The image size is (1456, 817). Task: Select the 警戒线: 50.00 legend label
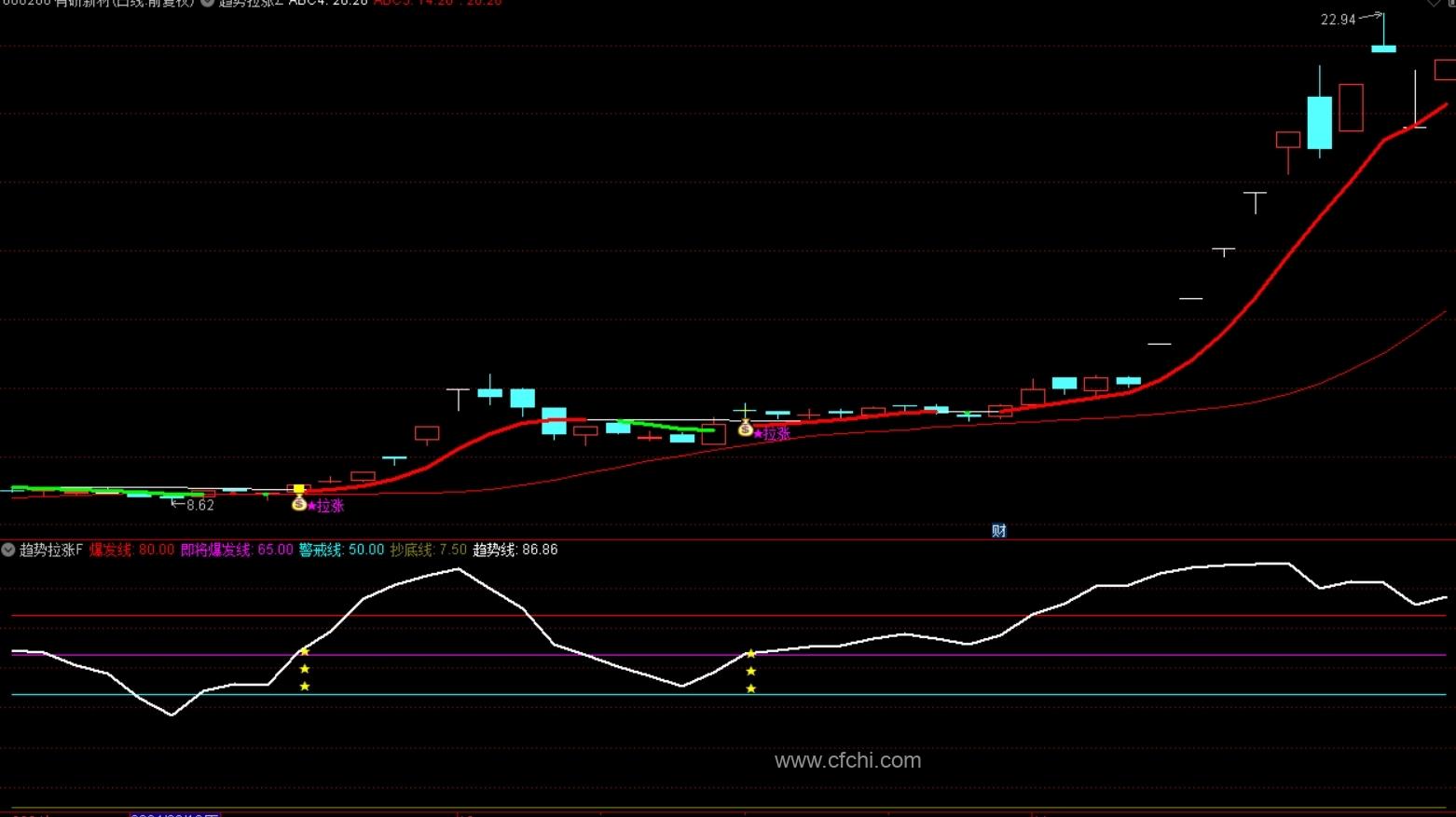(341, 550)
